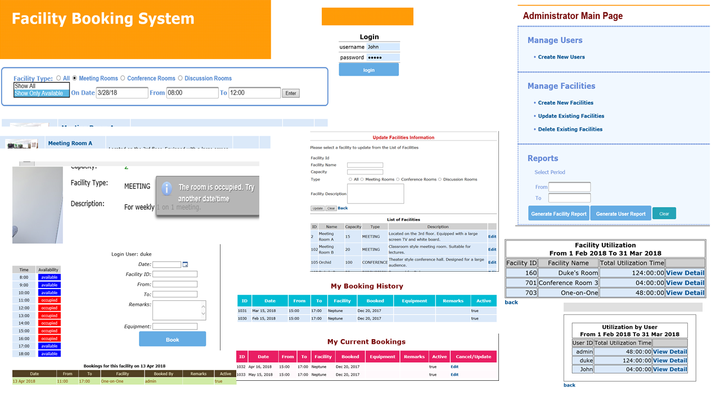Open the Meeting Room A link
The image size is (720, 405).
[70, 143]
